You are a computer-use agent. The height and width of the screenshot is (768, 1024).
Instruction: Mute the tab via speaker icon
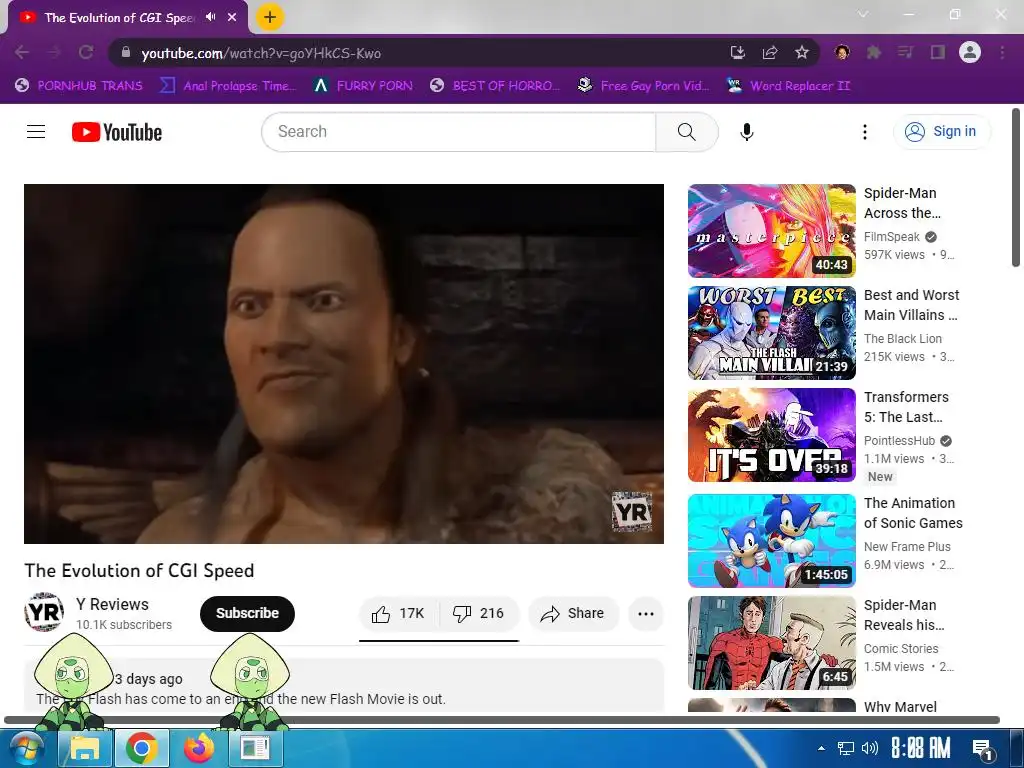click(x=210, y=17)
